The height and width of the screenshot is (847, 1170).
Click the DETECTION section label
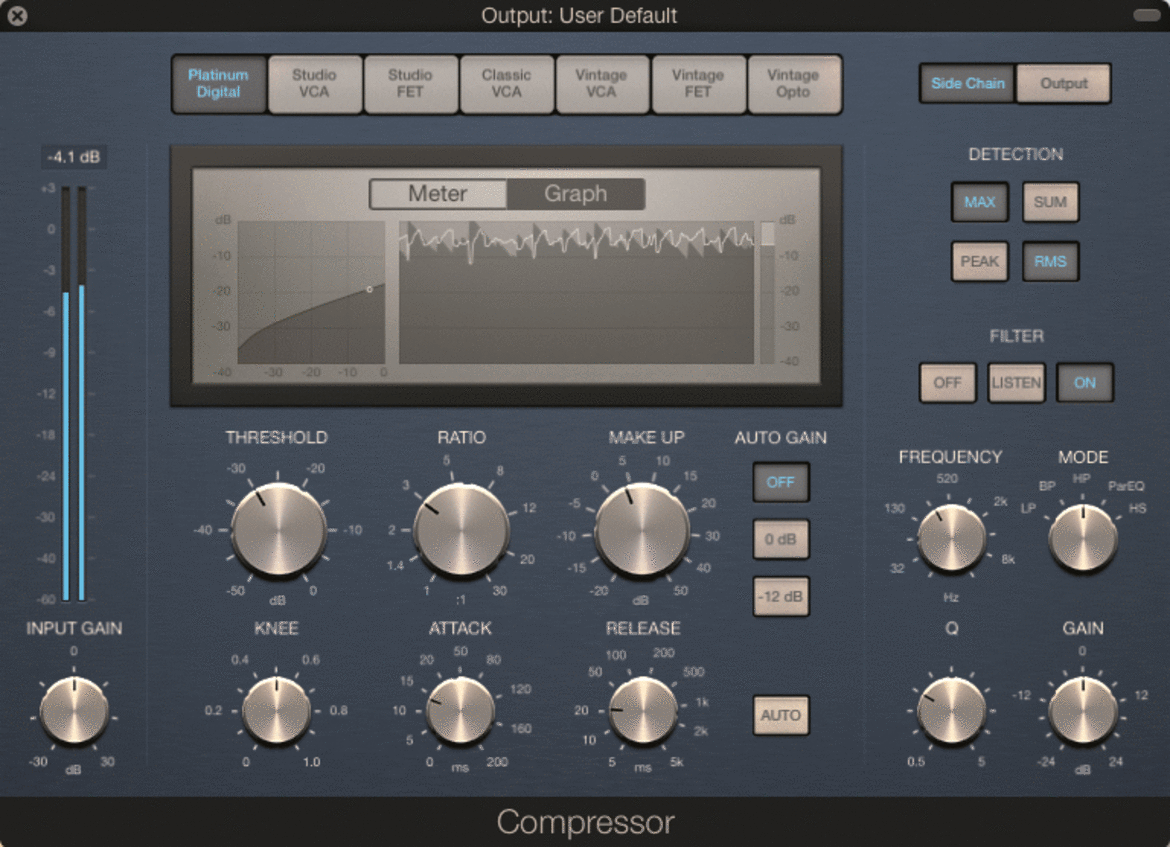click(x=1016, y=154)
